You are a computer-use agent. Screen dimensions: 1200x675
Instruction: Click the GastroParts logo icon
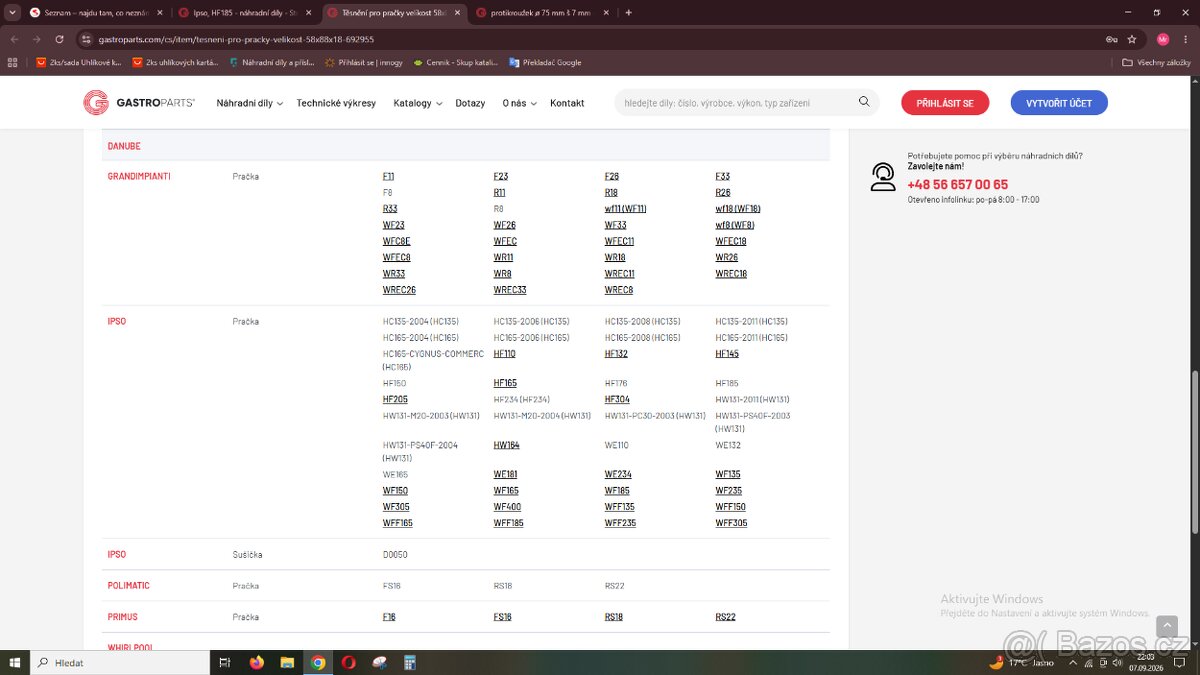tap(95, 103)
